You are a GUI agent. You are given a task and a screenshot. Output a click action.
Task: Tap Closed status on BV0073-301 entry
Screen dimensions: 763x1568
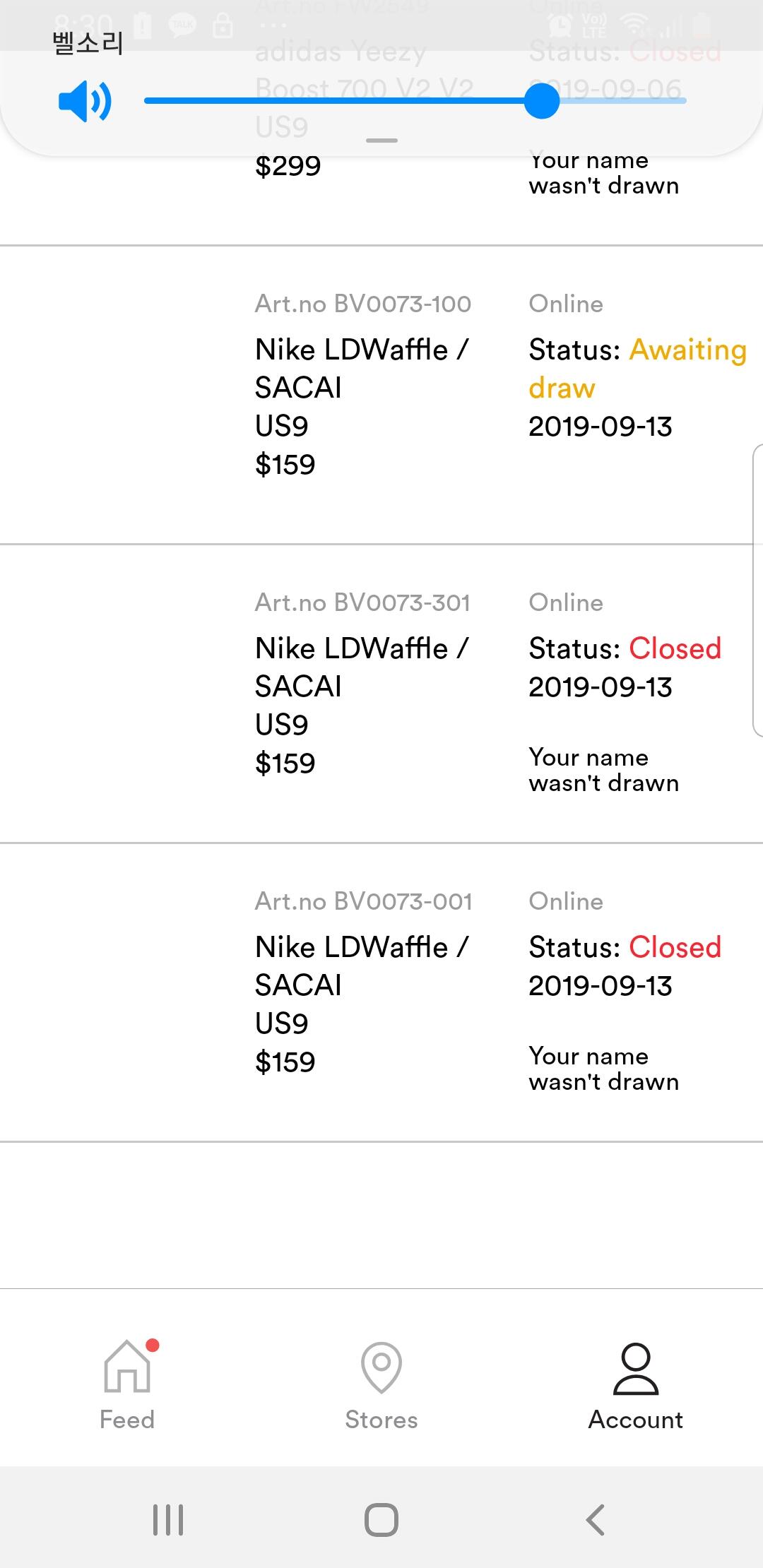pos(675,648)
